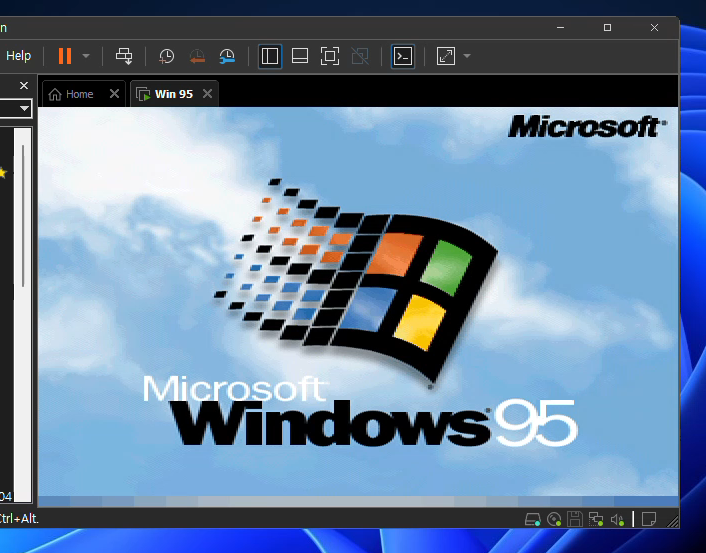Click the hard disk status icon
Viewport: 706px width, 553px height.
coord(533,520)
